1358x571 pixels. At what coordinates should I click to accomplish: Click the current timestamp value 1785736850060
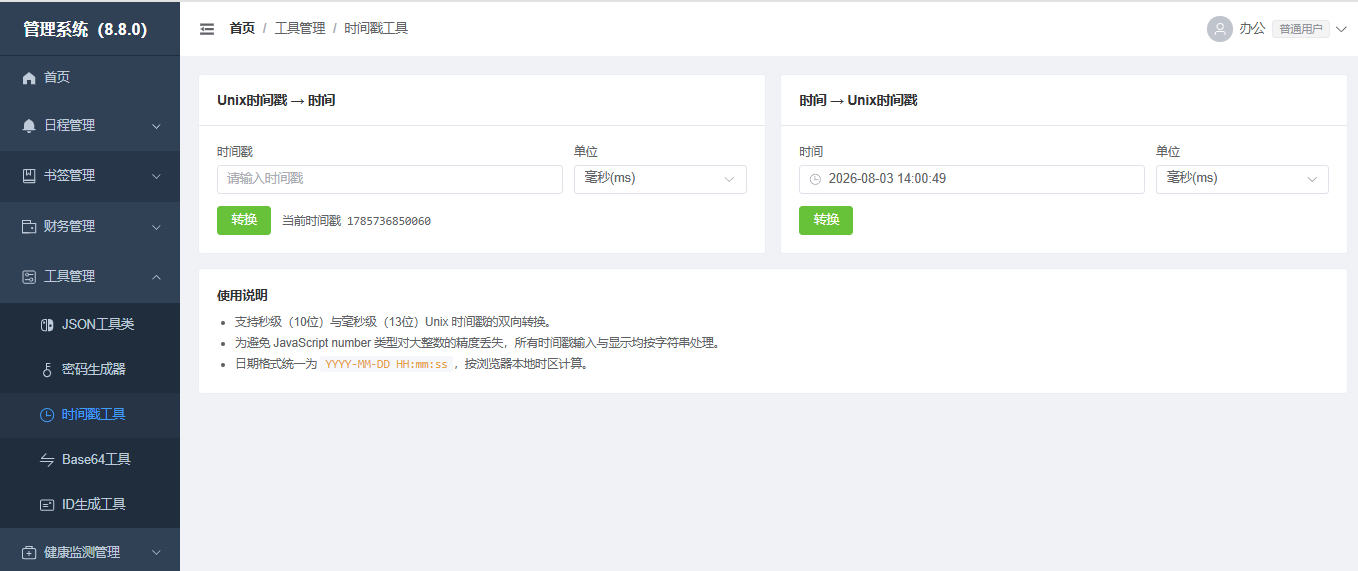389,221
